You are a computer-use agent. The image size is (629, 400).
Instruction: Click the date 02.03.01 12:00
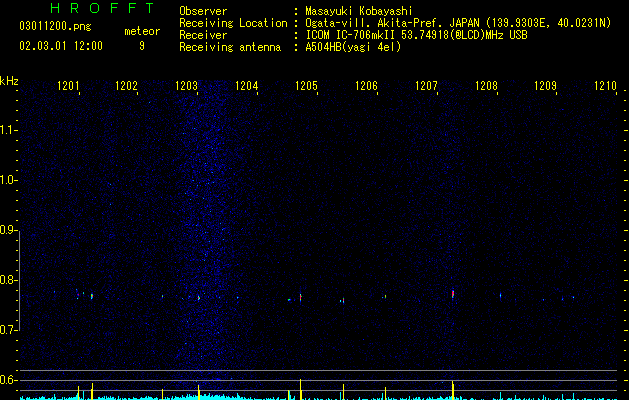coord(61,46)
